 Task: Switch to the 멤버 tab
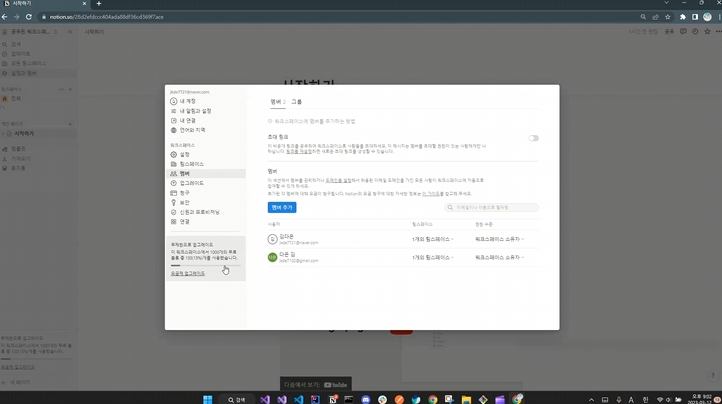click(278, 102)
